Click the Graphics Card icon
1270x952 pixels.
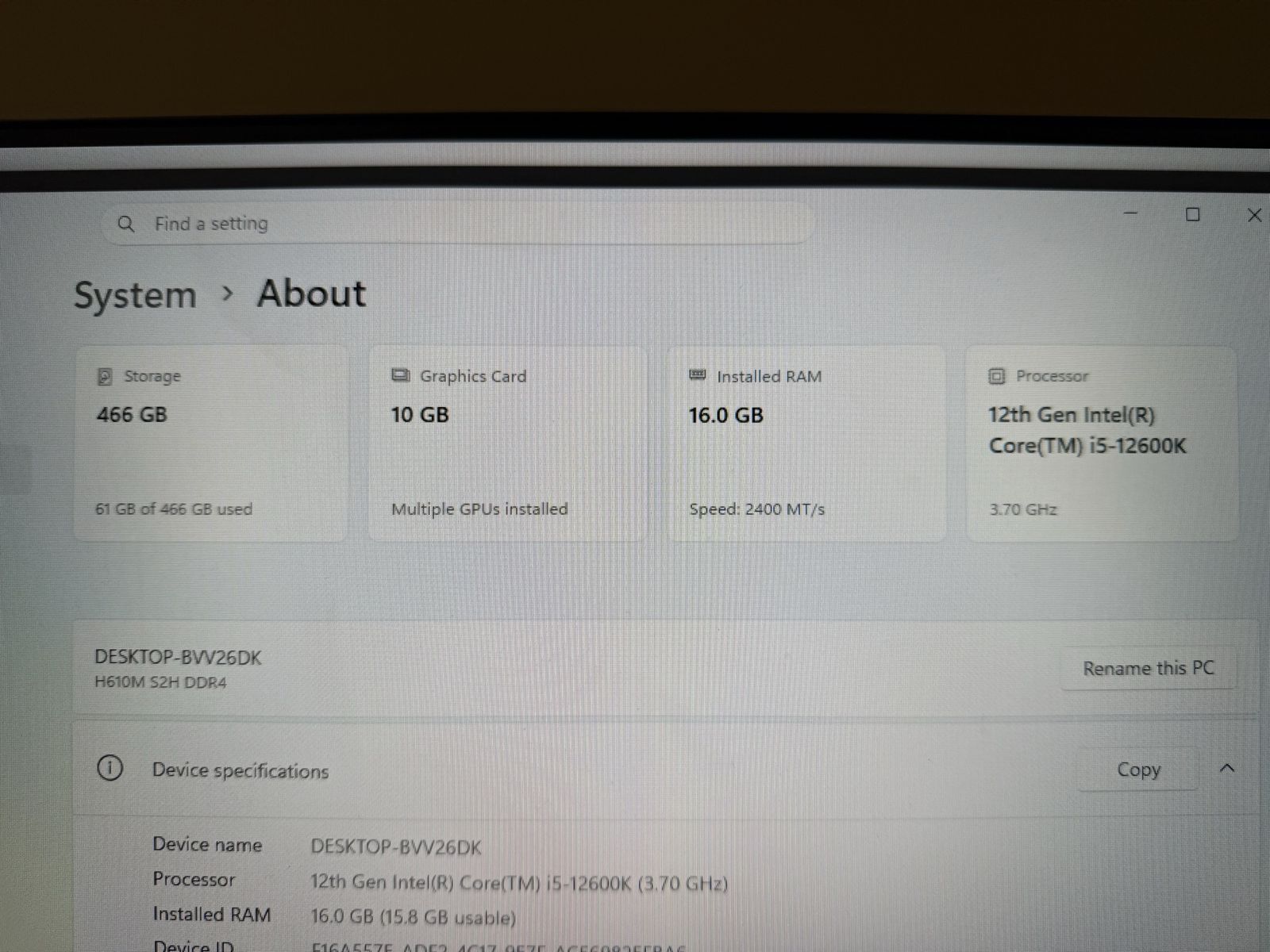tap(401, 375)
